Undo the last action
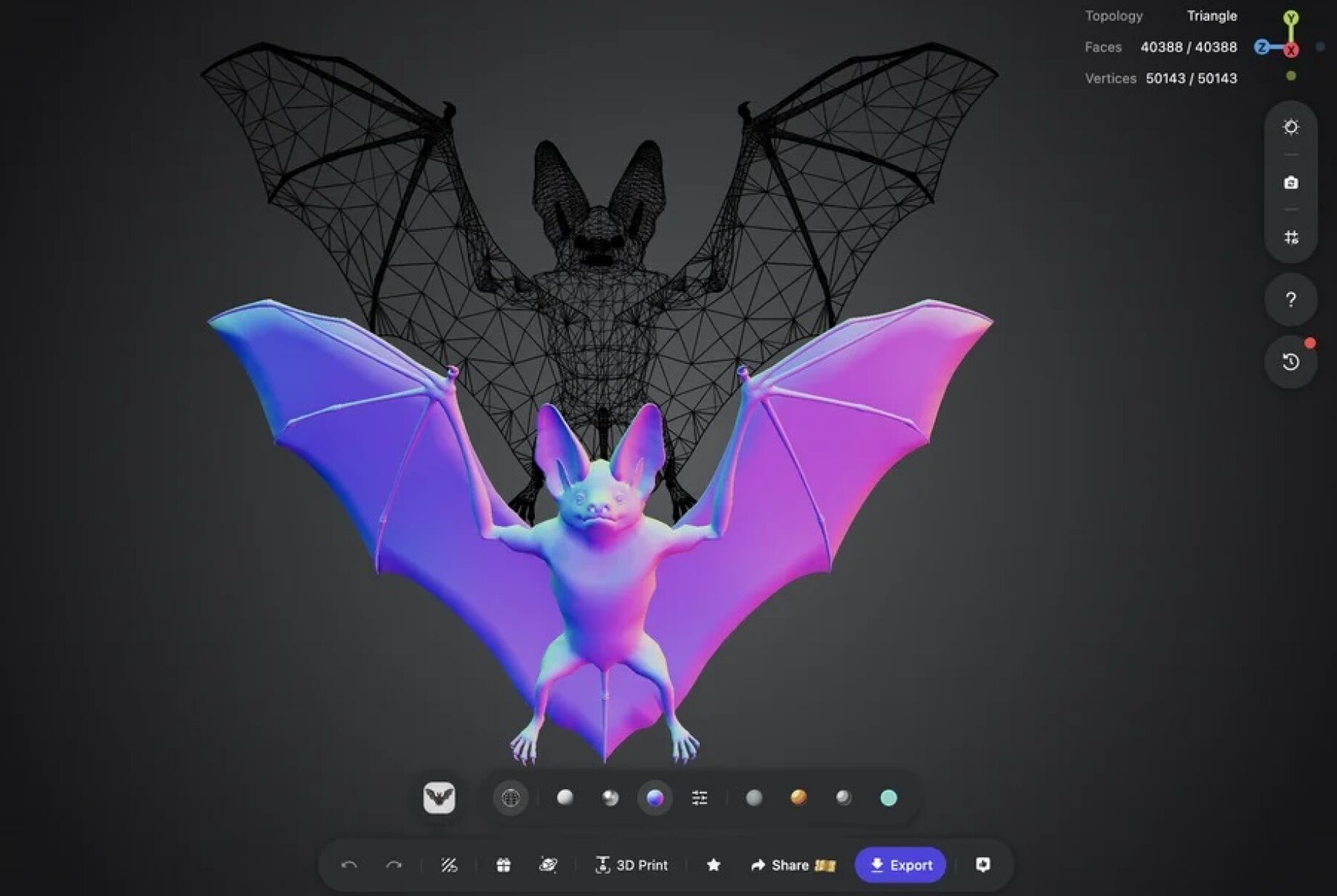1337x896 pixels. [x=349, y=865]
